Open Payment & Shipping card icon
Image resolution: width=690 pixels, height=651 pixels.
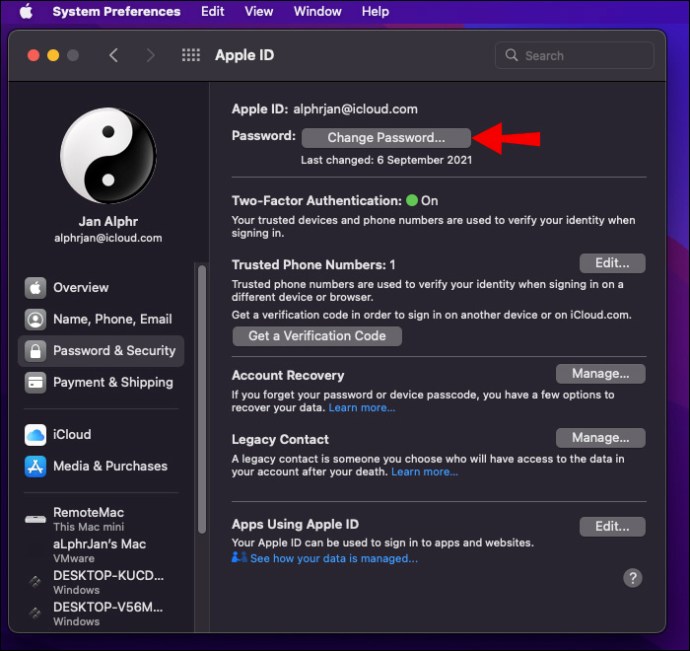(36, 382)
